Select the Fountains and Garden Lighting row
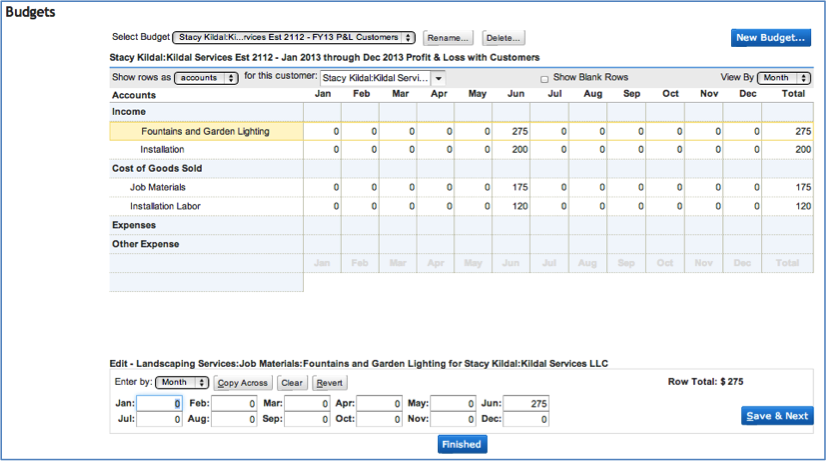 [205, 131]
